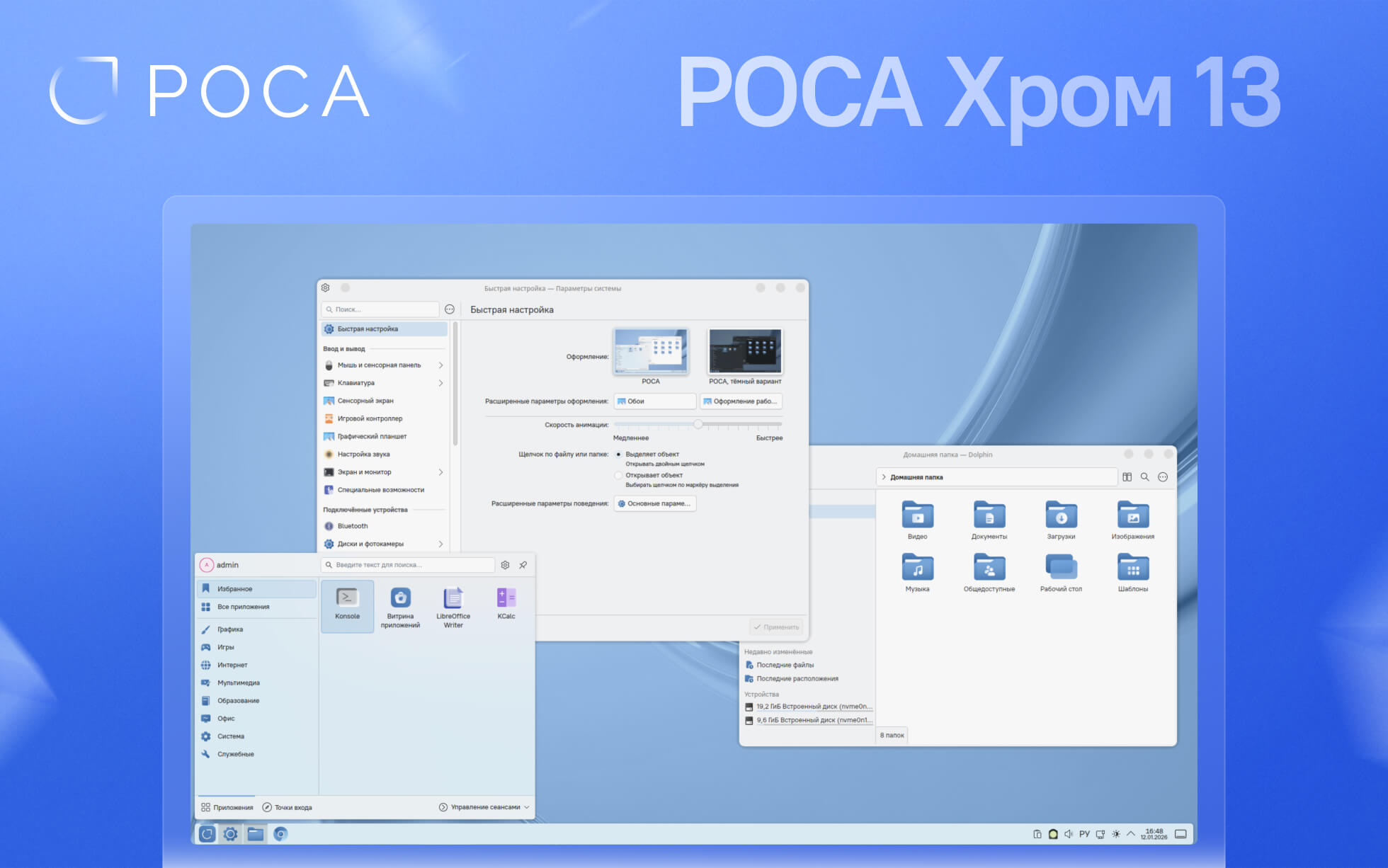
Task: Open System Settings from the taskbar
Action: [231, 834]
